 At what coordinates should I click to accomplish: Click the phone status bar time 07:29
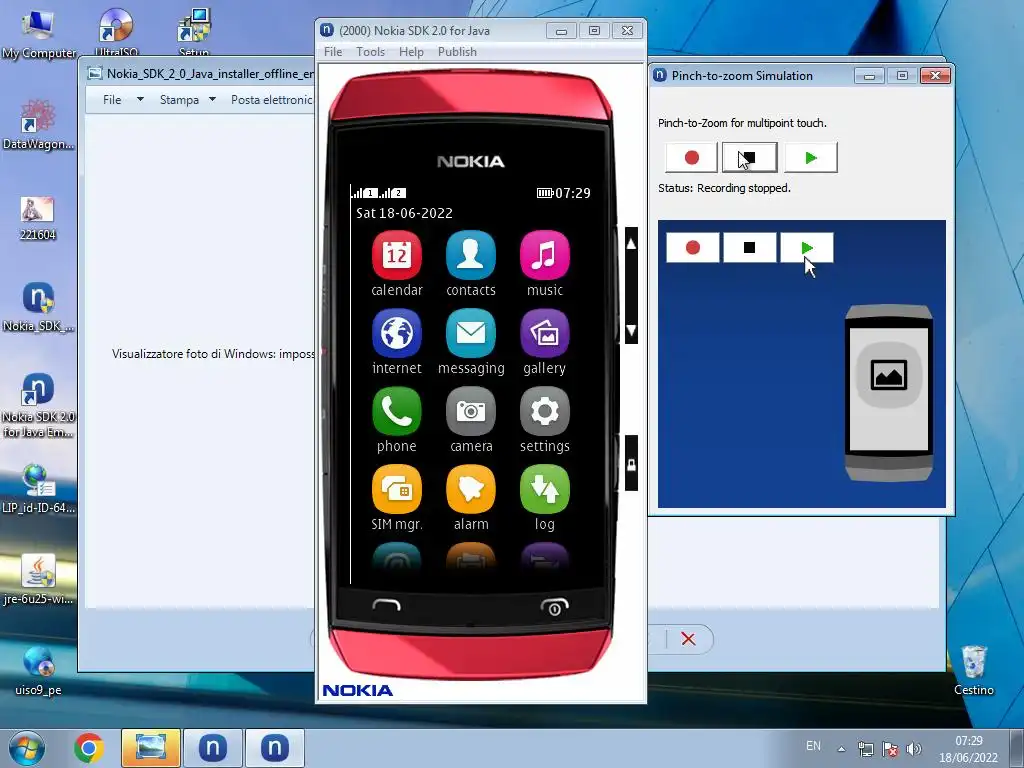tap(573, 193)
